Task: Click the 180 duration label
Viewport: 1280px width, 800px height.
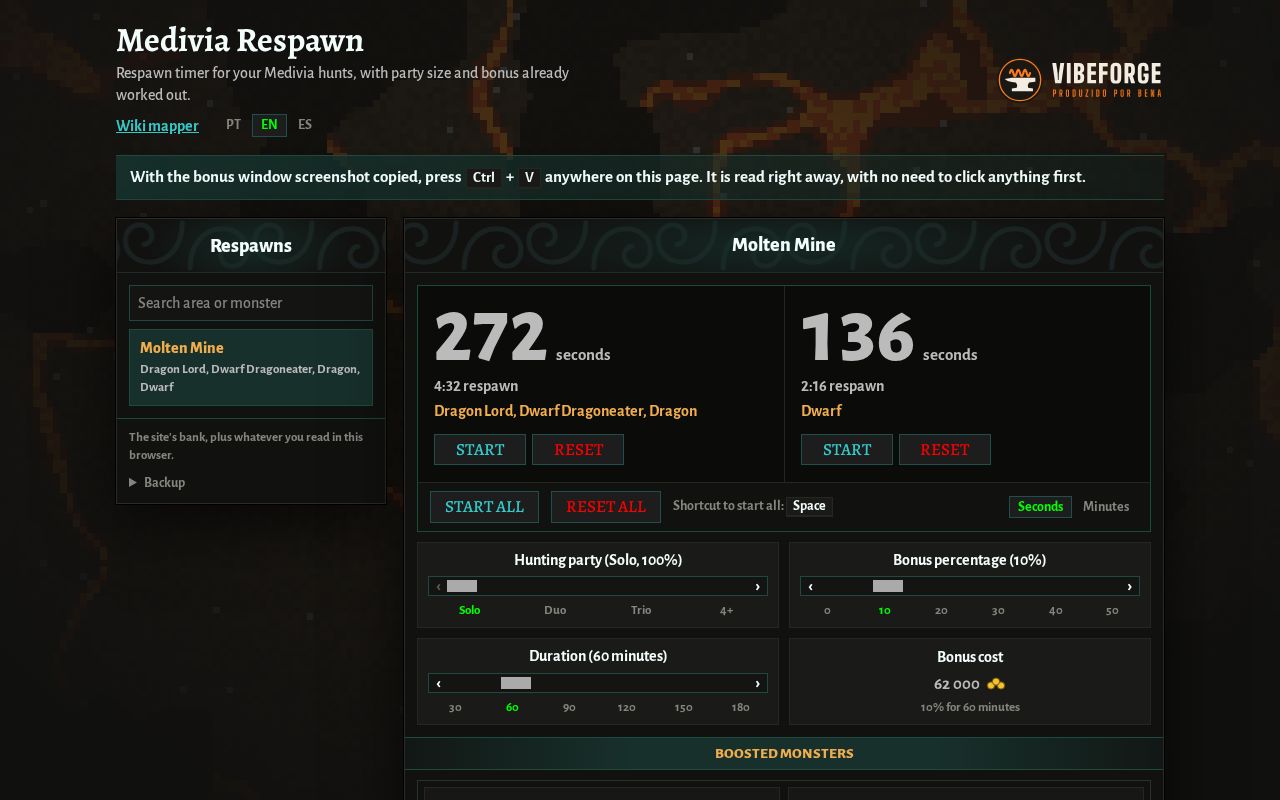Action: 740,707
